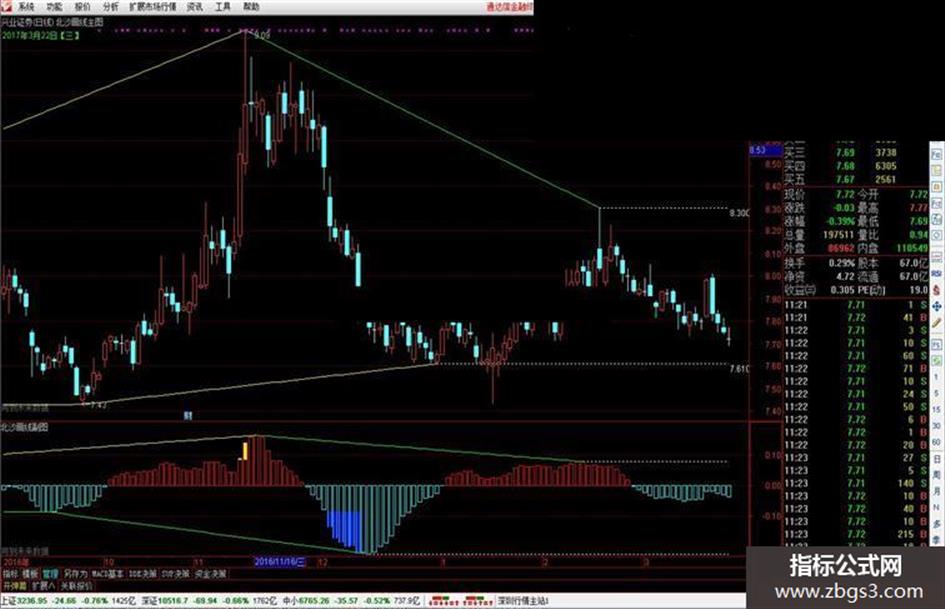Switch to 5-minute period in sidebar
945x609 pixels.
click(937, 393)
